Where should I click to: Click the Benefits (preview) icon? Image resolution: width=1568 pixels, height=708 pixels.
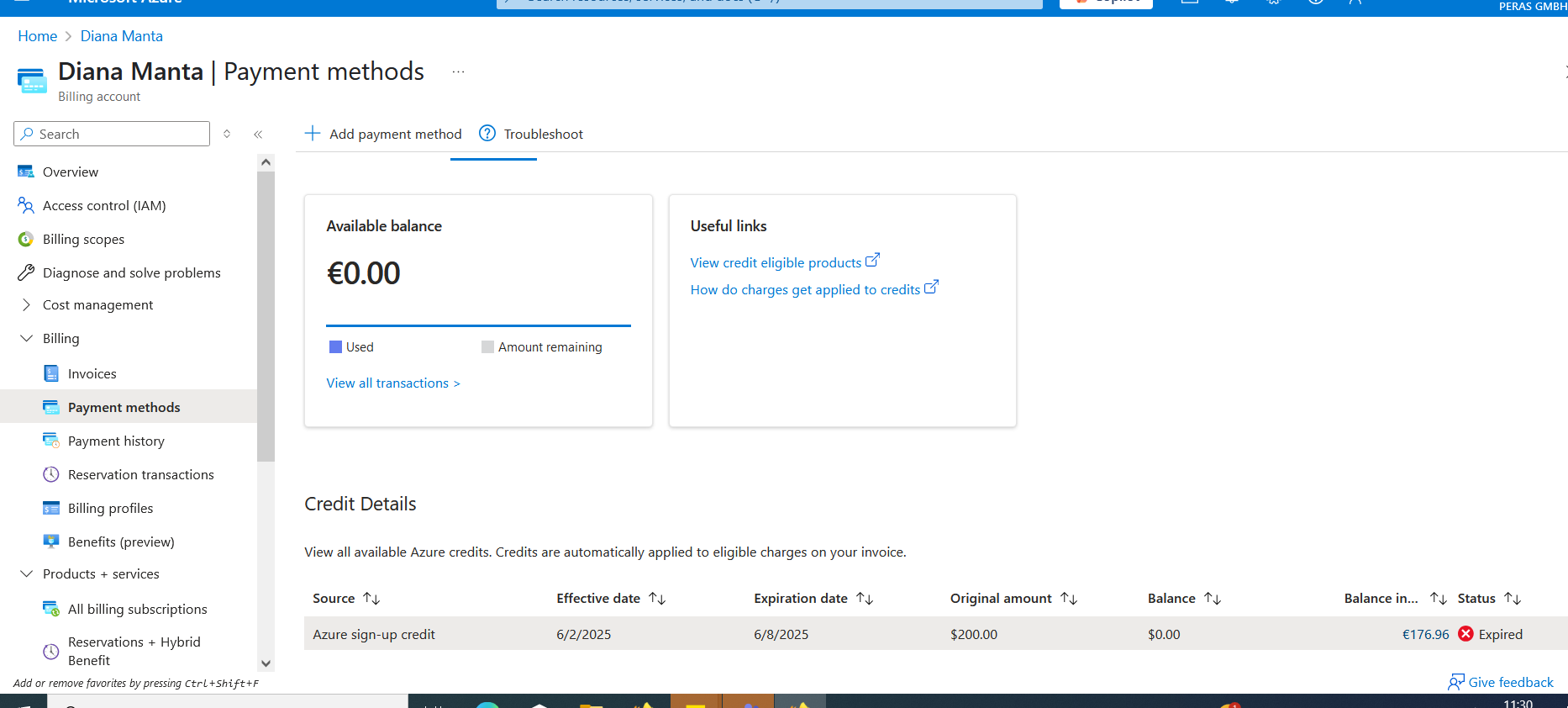coord(51,542)
